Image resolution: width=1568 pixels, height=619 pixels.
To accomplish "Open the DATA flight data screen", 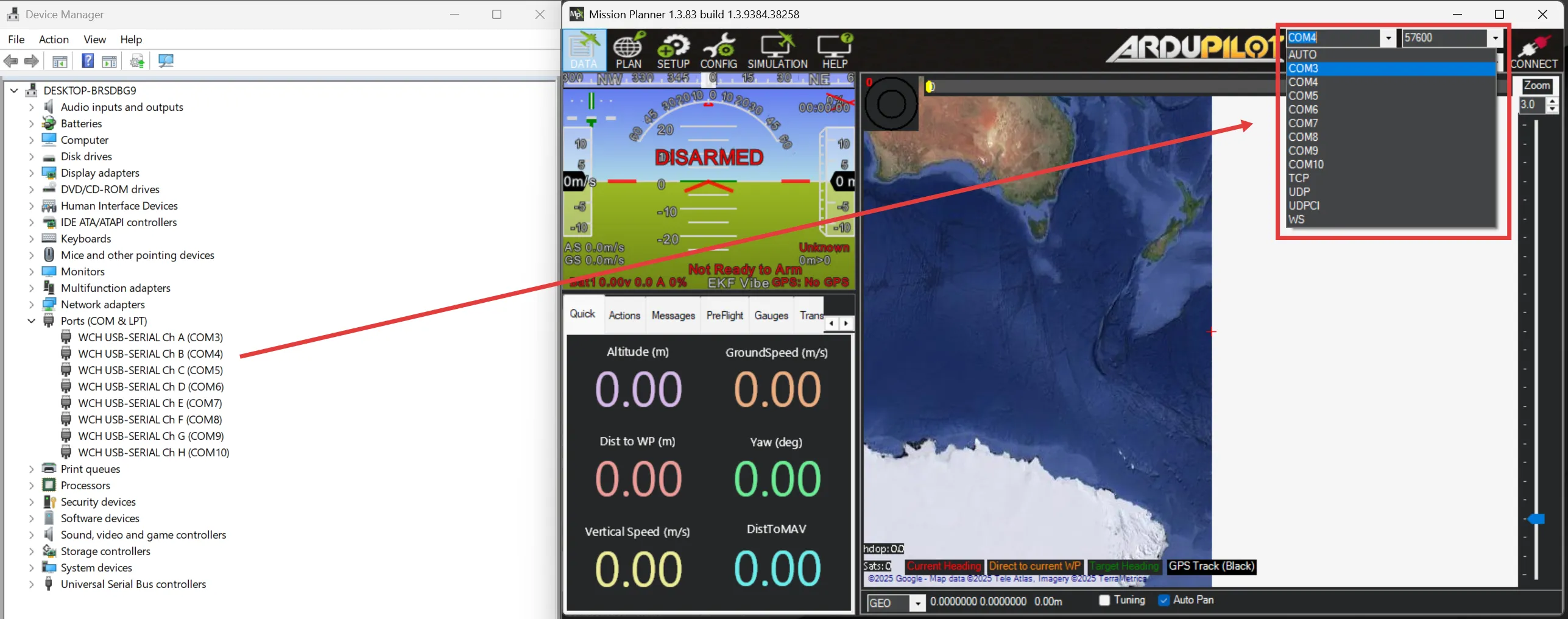I will click(x=584, y=51).
